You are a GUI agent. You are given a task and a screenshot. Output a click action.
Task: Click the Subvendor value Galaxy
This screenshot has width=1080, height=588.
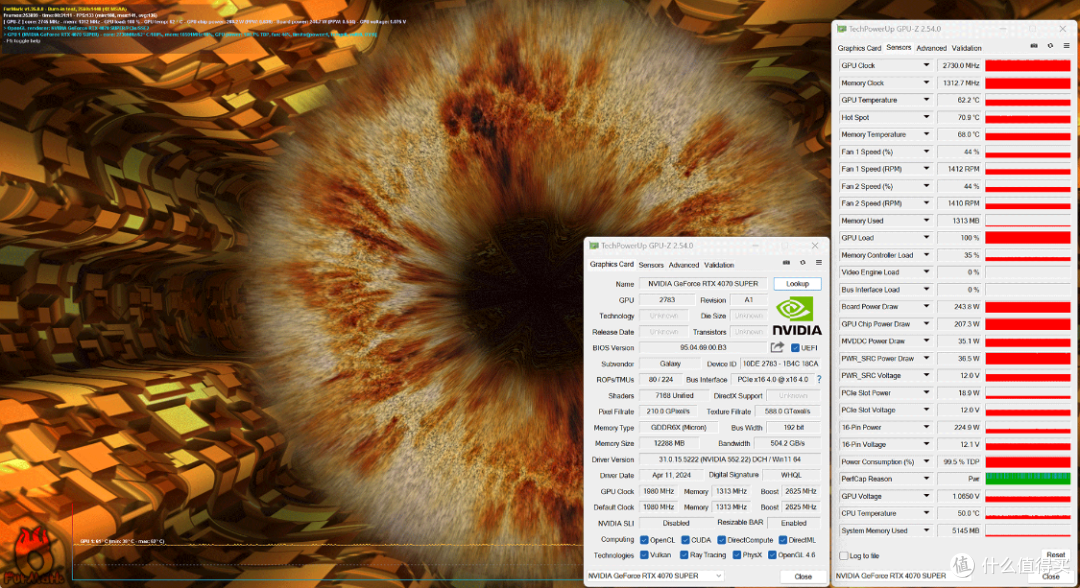(670, 364)
